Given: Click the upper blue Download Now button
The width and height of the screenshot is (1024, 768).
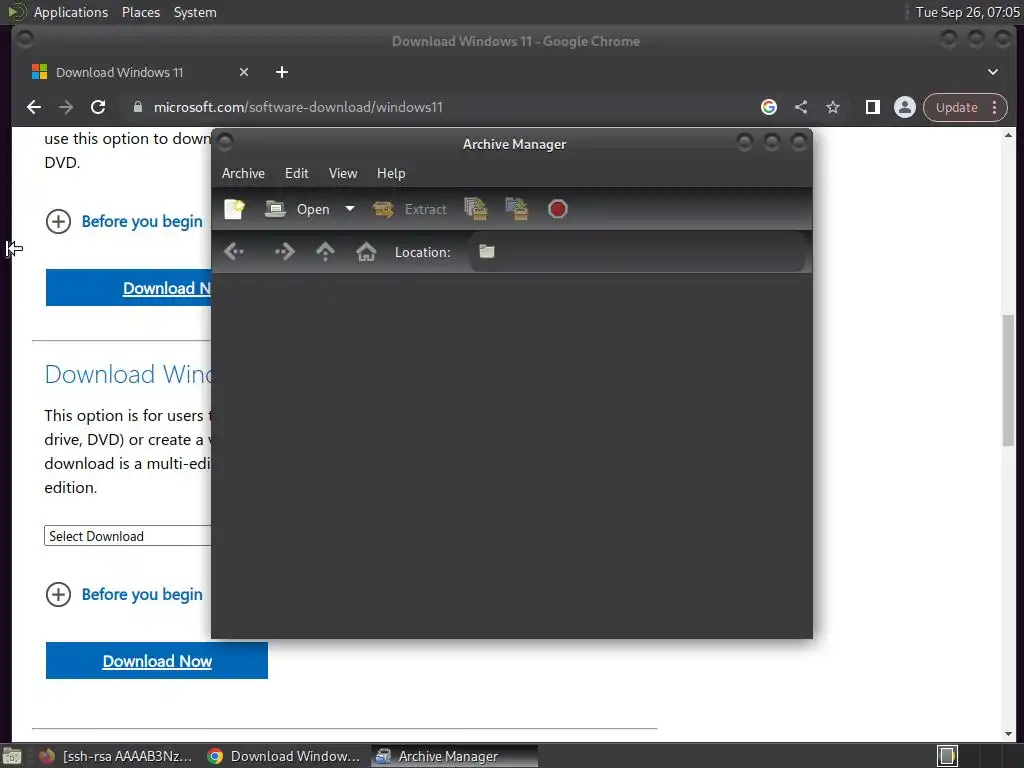Looking at the screenshot, I should click(129, 288).
